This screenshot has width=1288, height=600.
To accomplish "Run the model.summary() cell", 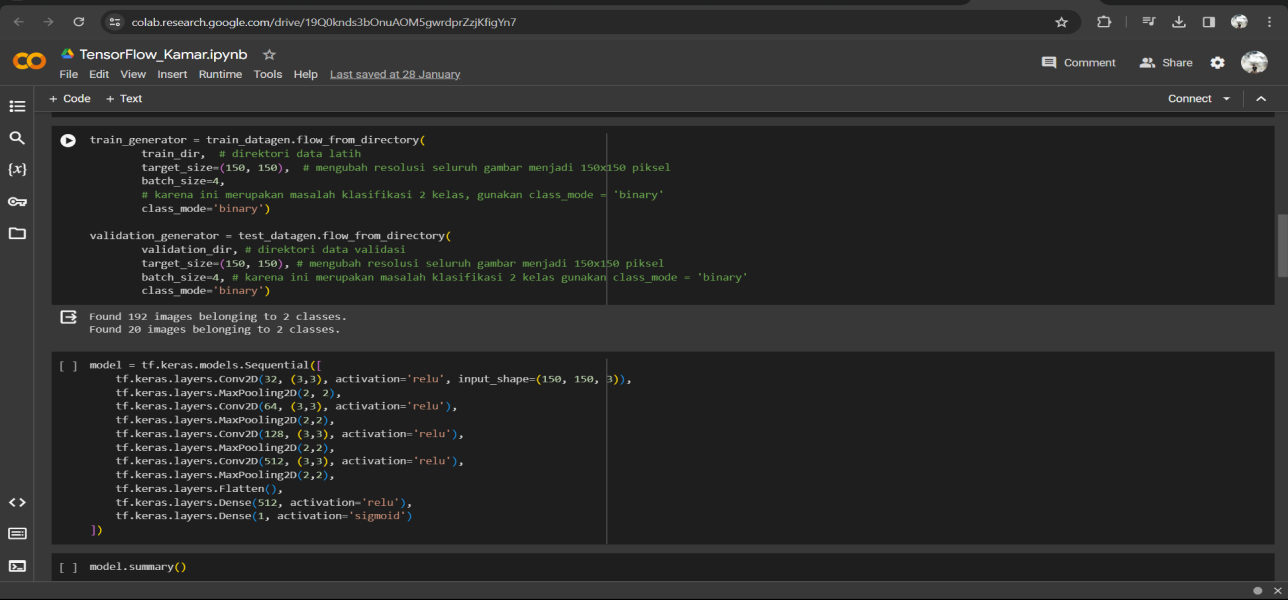I will 68,567.
